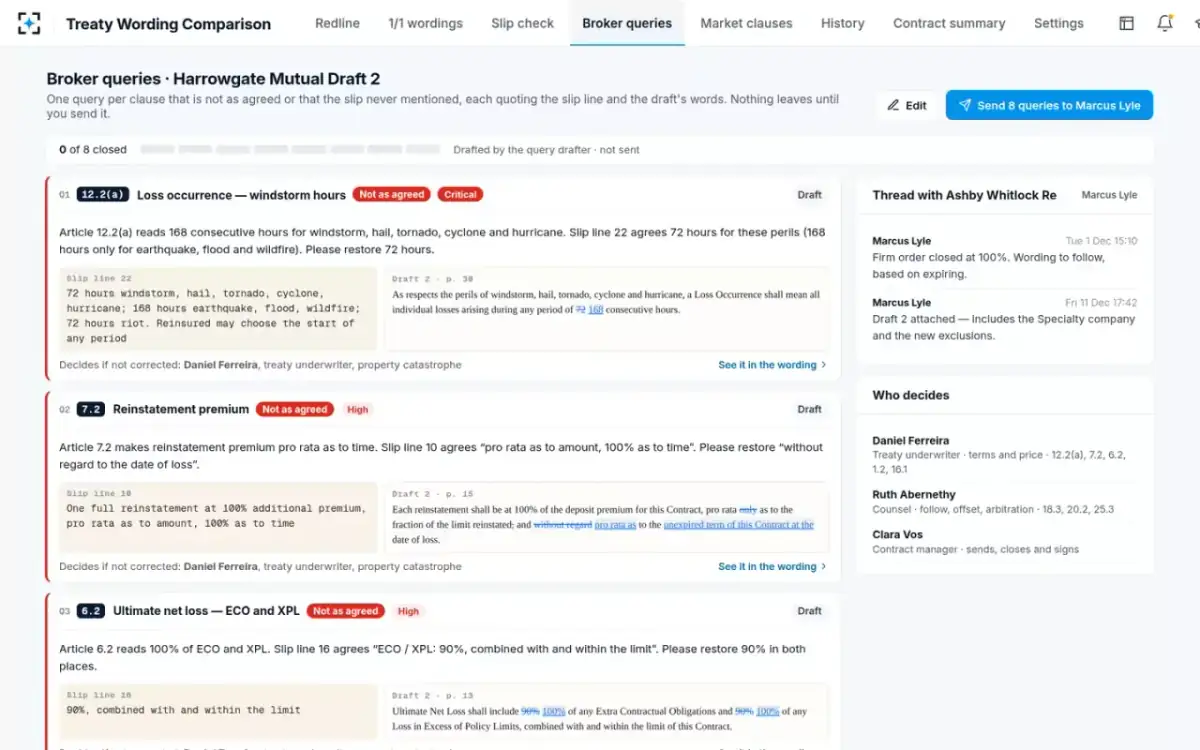1200x750 pixels.
Task: Open 'See it in the wording' for clause 12.2(a)
Action: pos(772,365)
